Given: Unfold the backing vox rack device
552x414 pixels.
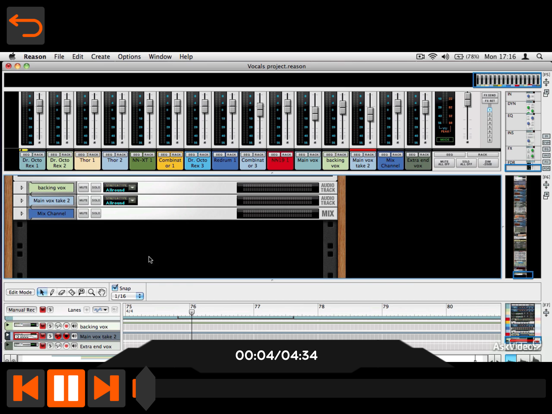Looking at the screenshot, I should [x=21, y=188].
